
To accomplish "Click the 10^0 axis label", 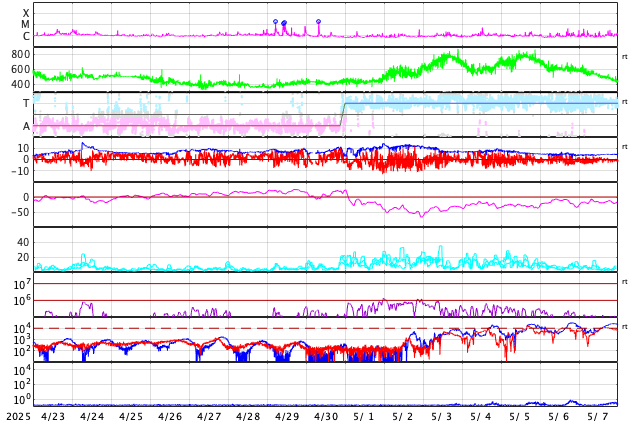I will (22, 399).
